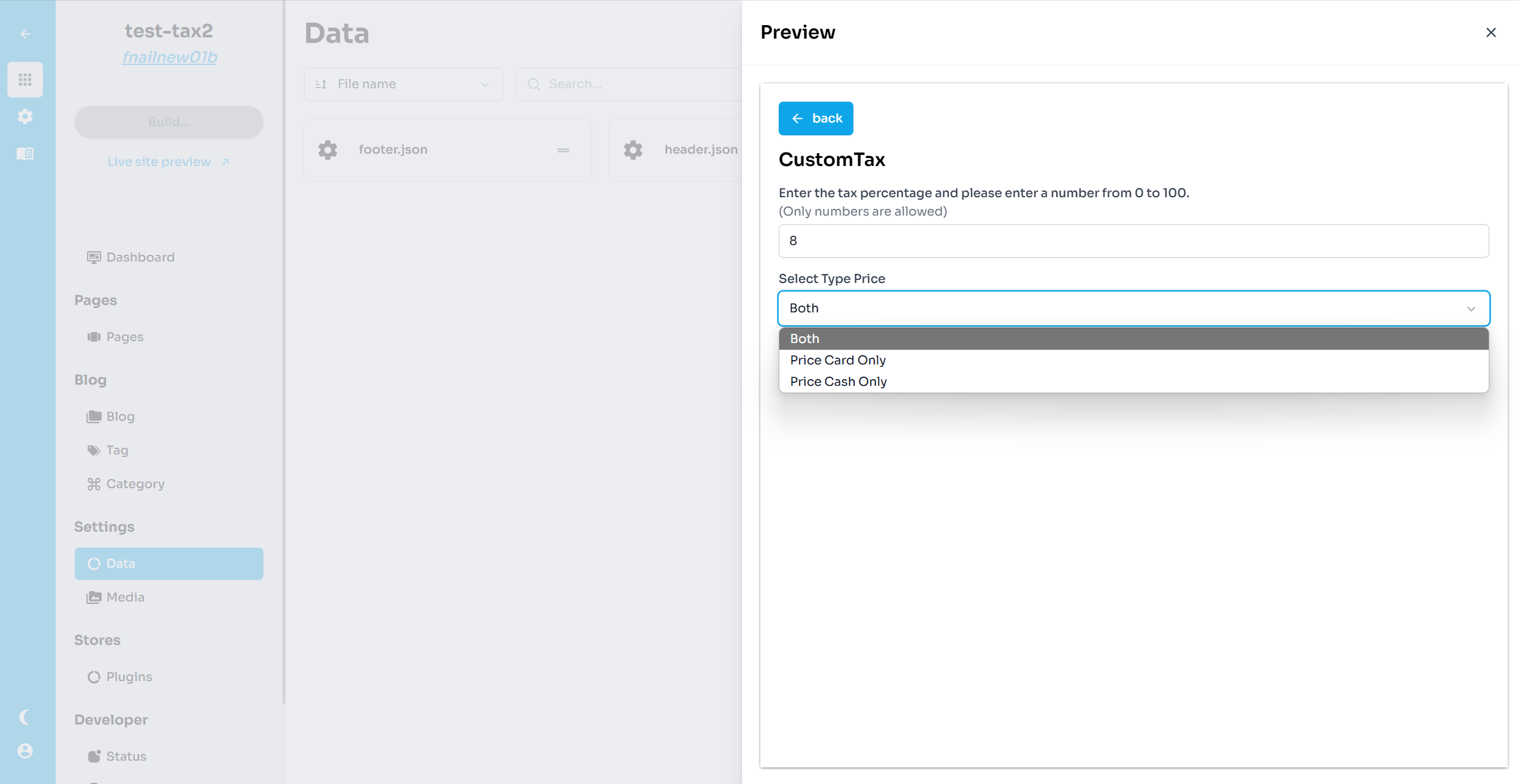The width and height of the screenshot is (1520, 784).
Task: Open the user account icon
Action: [x=25, y=751]
